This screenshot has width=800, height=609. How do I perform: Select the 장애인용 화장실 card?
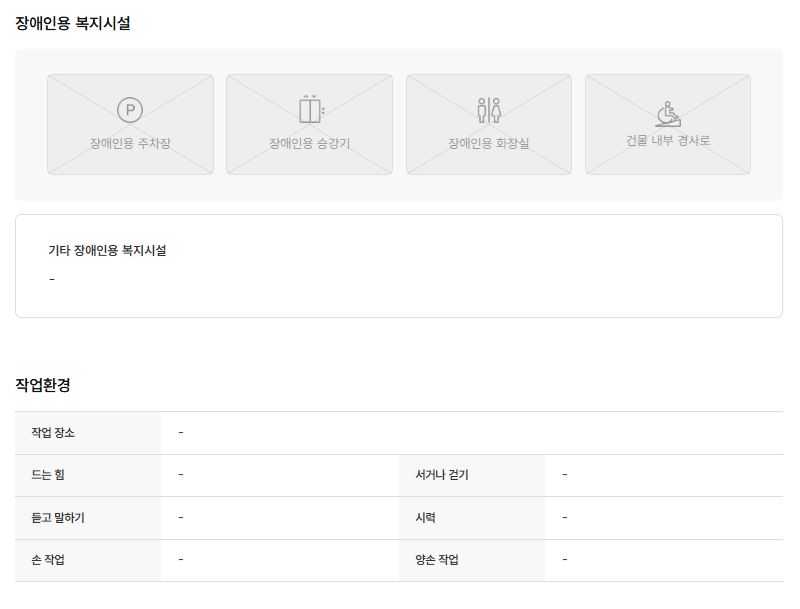coord(489,124)
